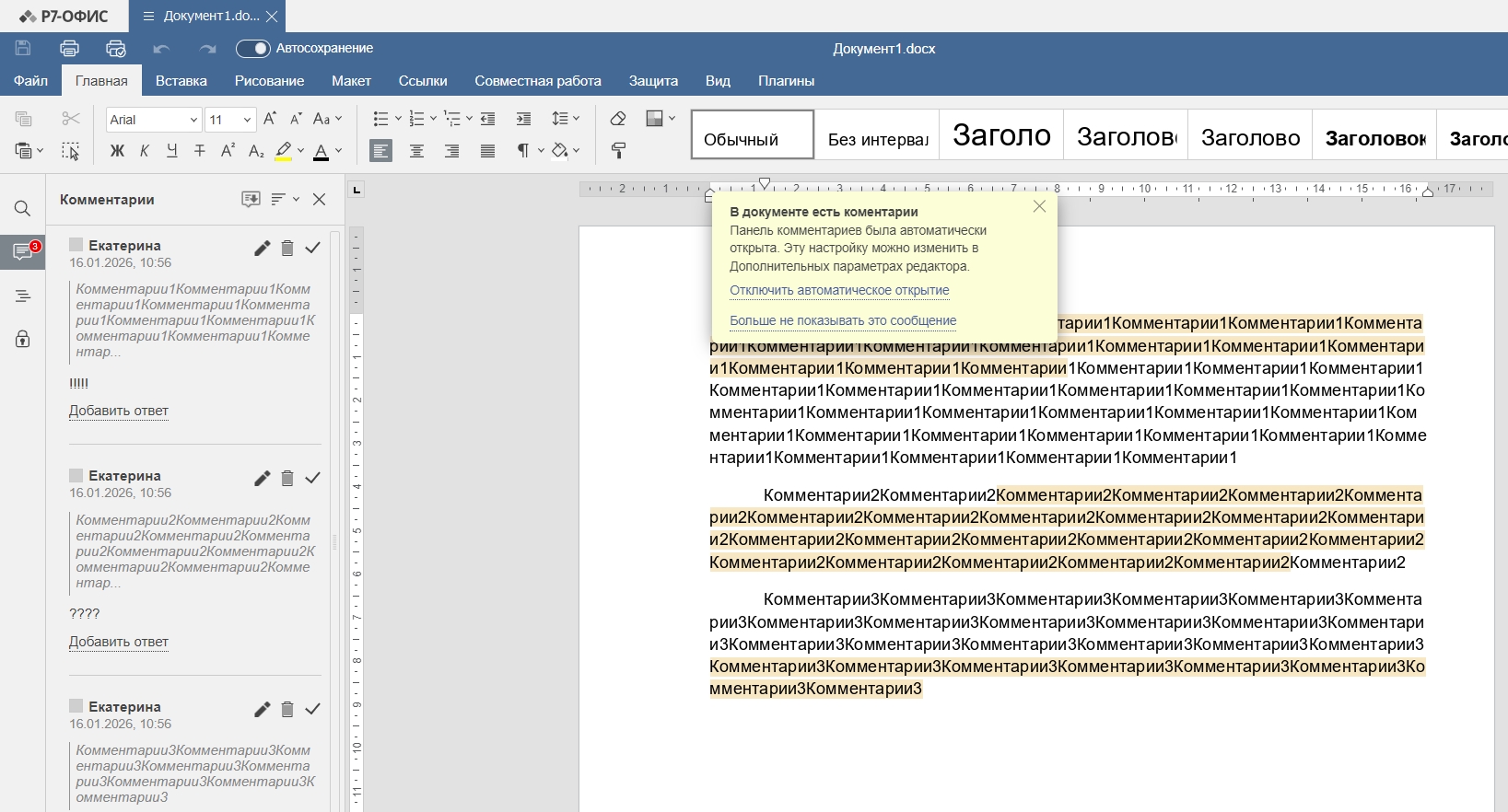Expand the comments sort options dropdown
Screen dimensions: 1508x812
click(285, 199)
